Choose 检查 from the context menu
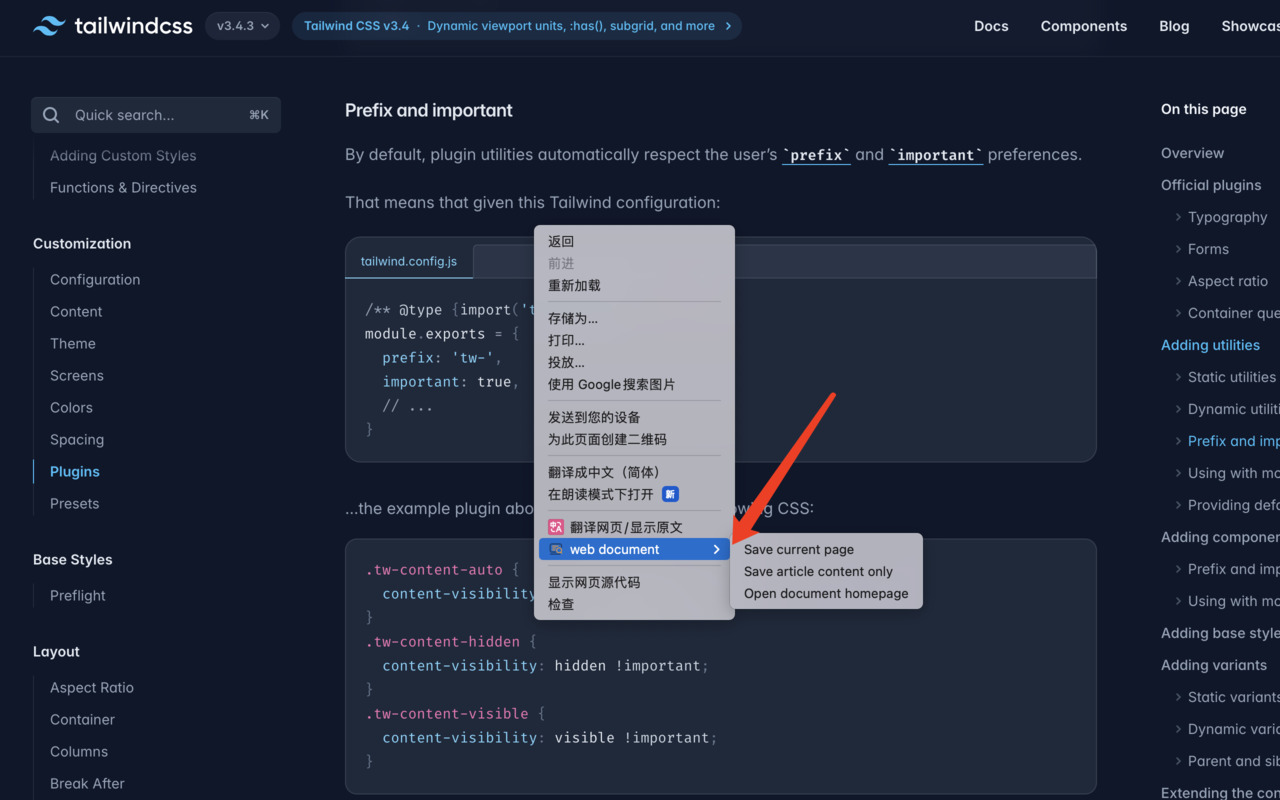Screen dimensions: 1280x800 pos(634,604)
